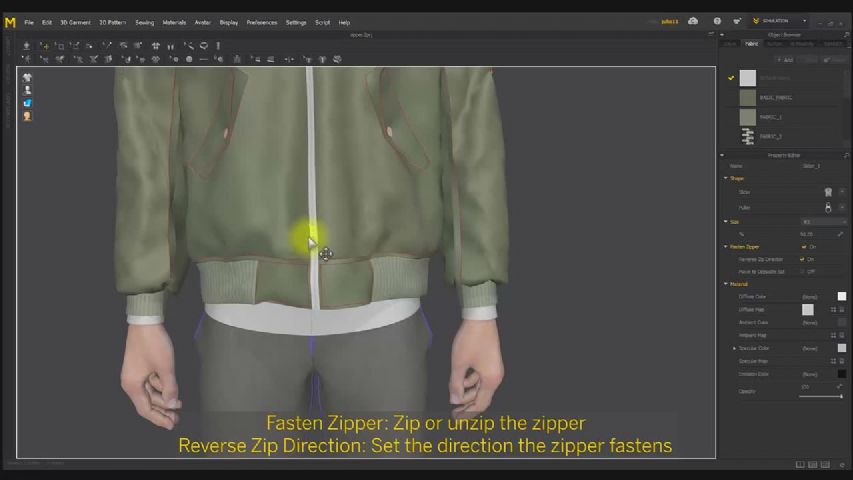Open the Display menu
This screenshot has height=480, width=853.
228,22
